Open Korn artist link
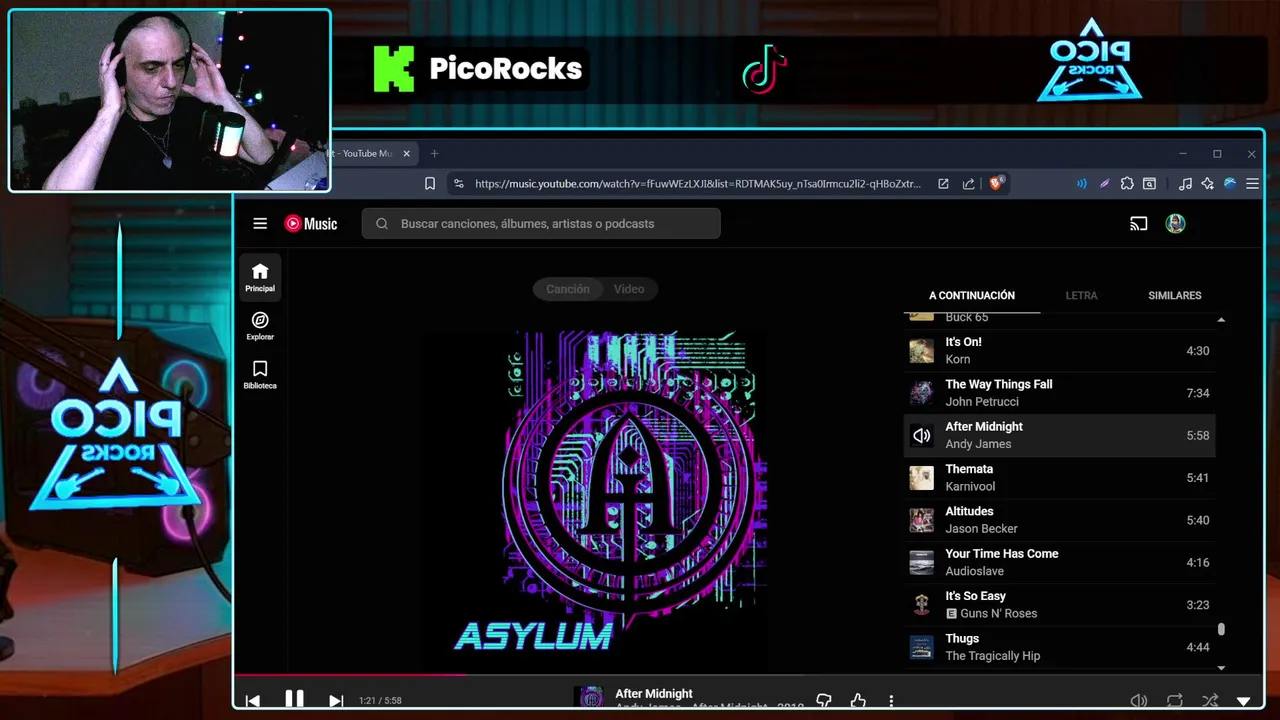 [x=957, y=360]
